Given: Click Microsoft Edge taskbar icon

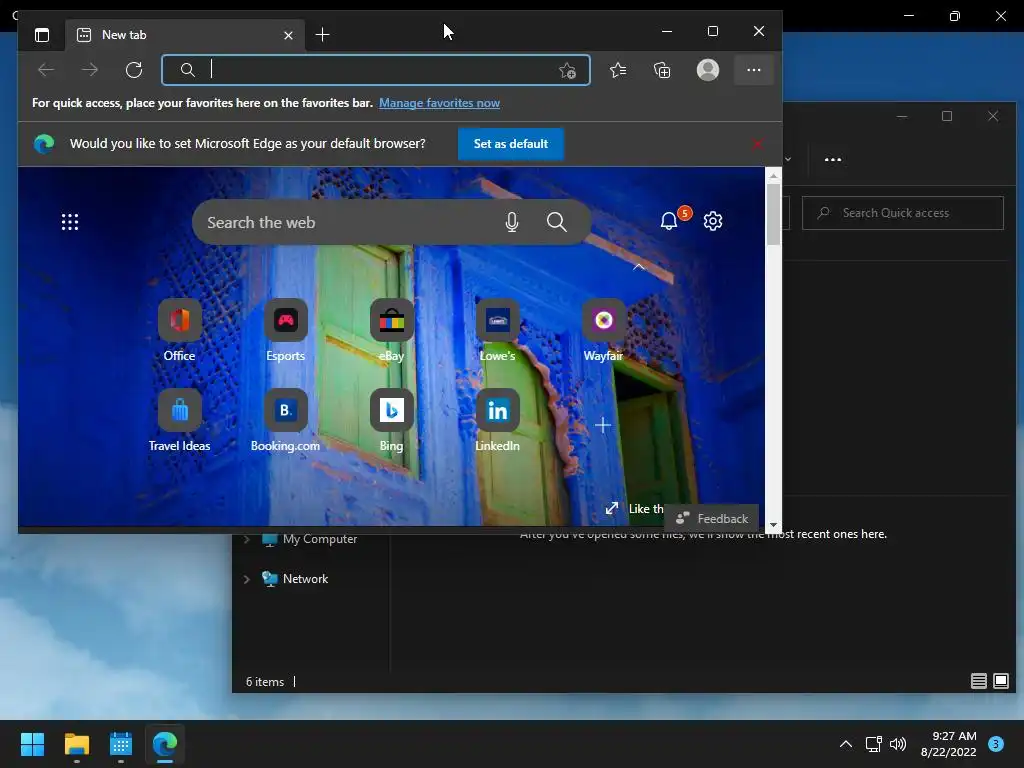Looking at the screenshot, I should click(x=165, y=744).
